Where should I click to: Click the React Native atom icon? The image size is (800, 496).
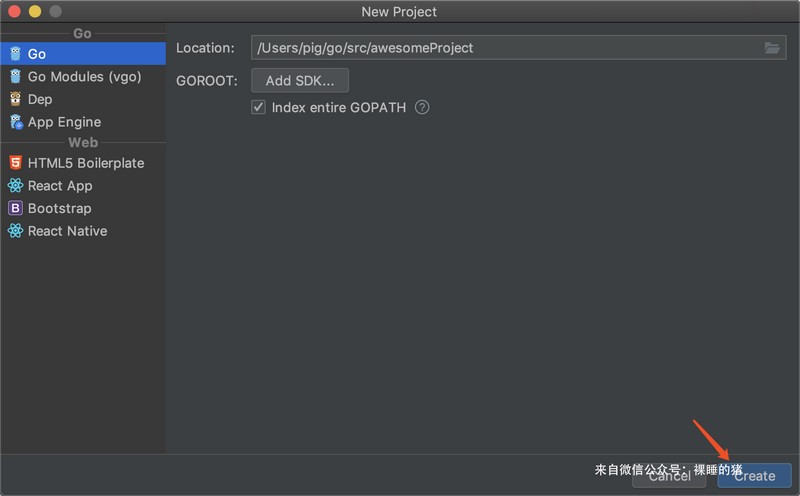click(15, 231)
